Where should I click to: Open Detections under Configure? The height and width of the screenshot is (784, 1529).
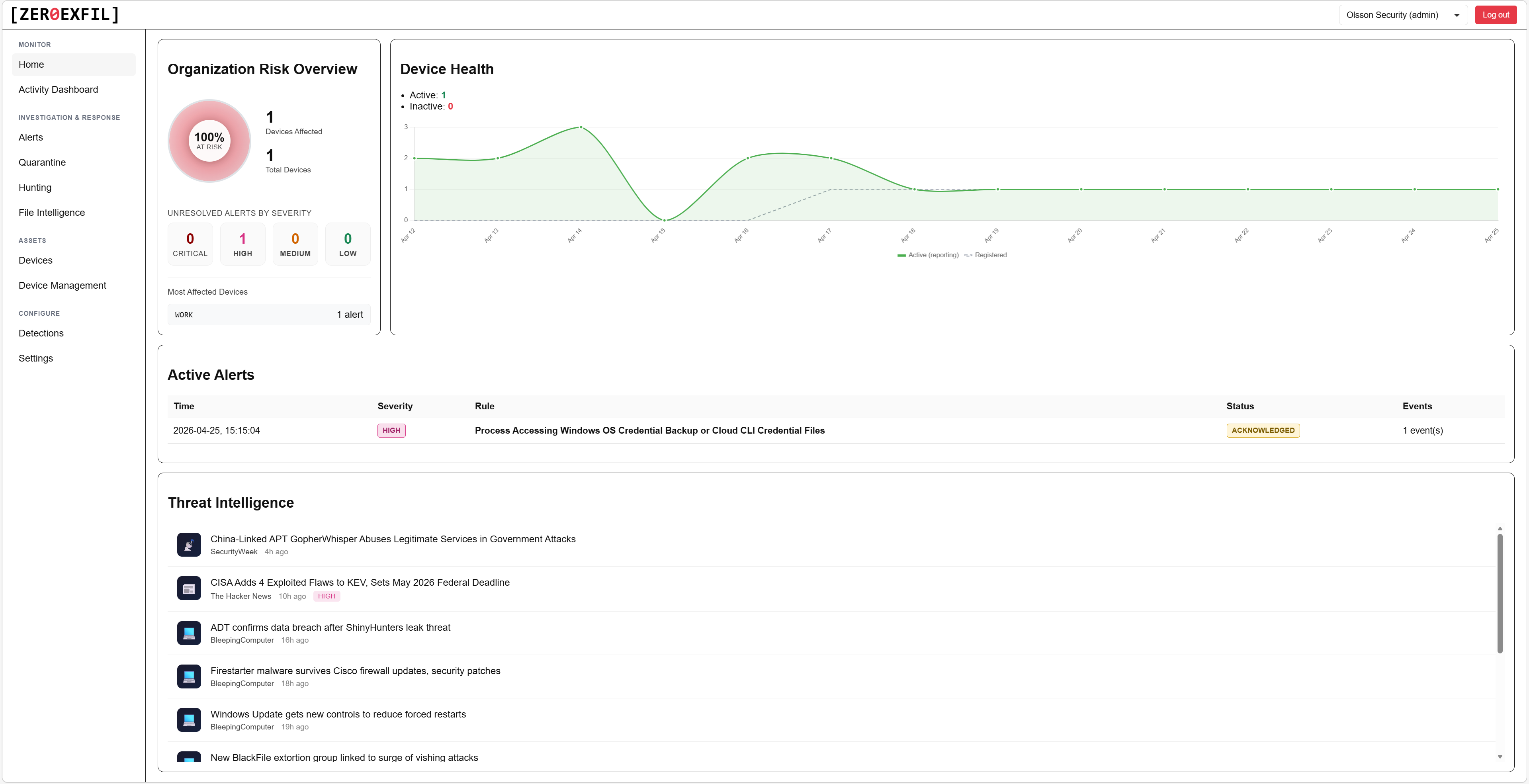click(x=40, y=333)
